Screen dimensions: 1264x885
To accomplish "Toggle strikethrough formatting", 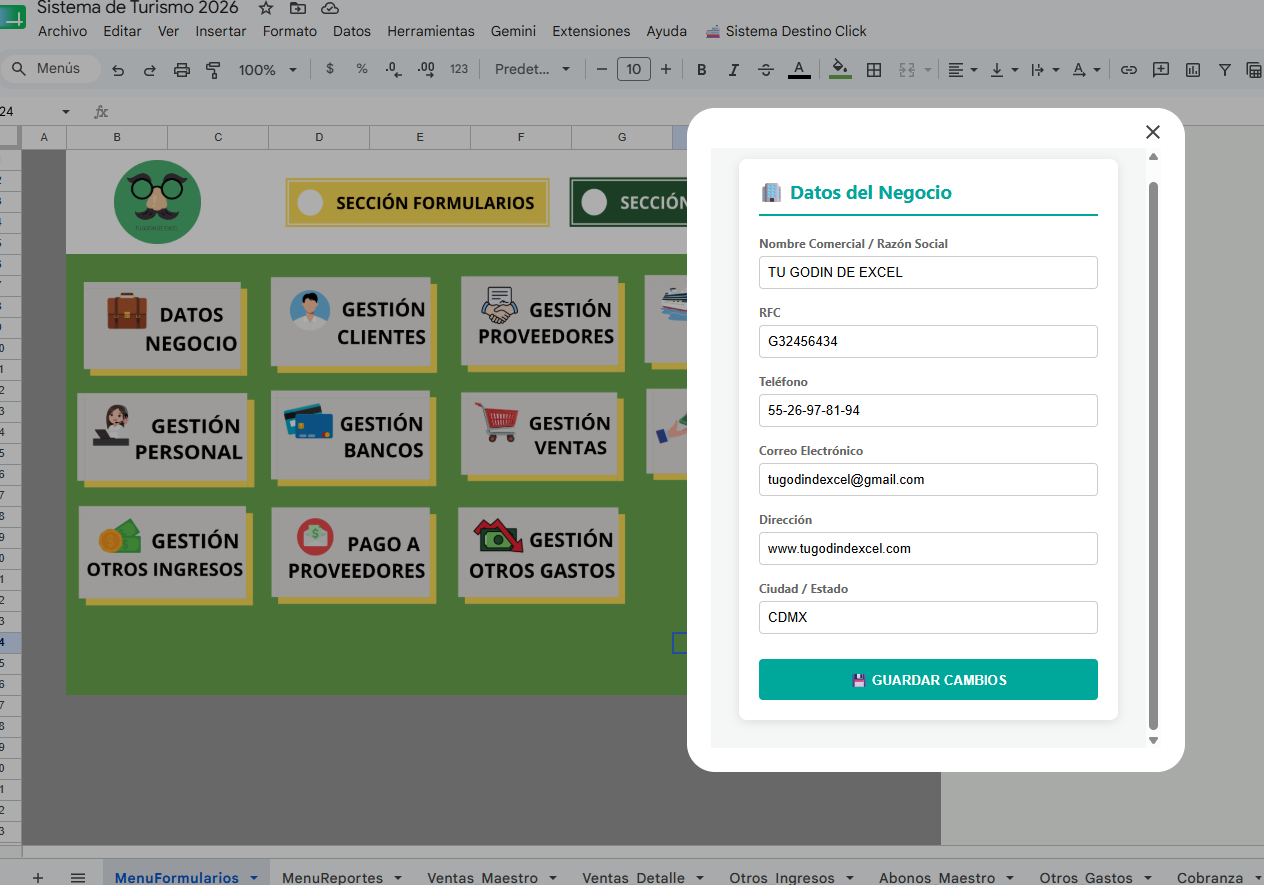I will coord(766,70).
